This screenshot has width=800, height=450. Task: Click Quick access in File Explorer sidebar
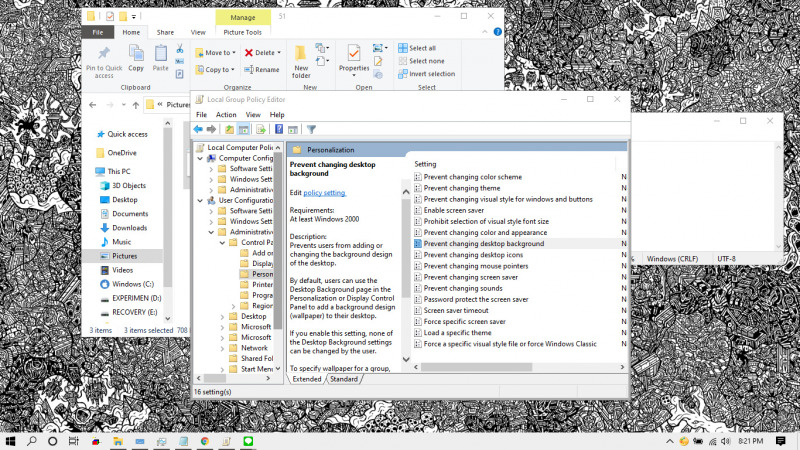(128, 134)
